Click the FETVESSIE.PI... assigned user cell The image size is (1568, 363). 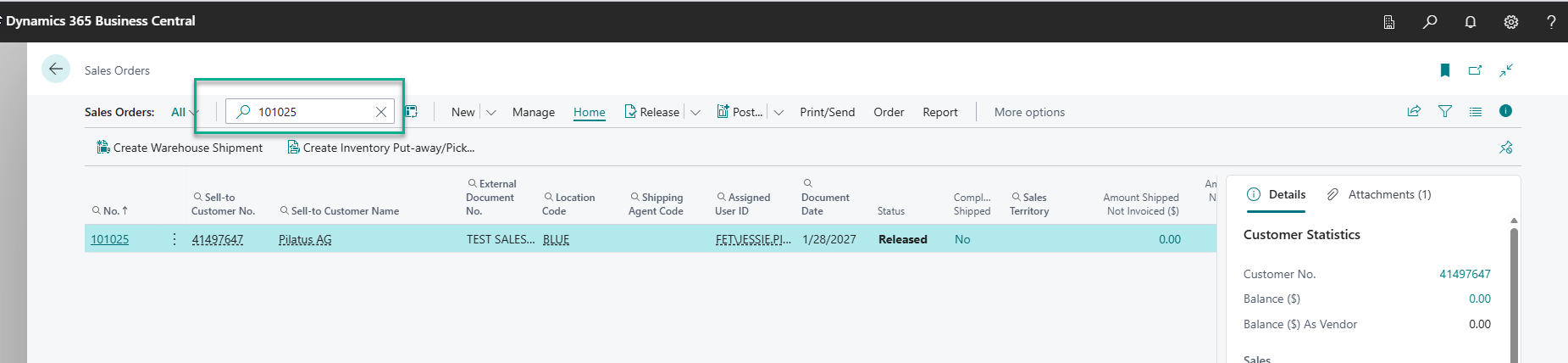point(753,239)
